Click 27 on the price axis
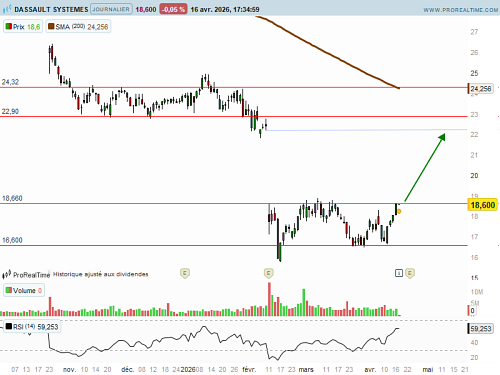This screenshot has width=500, height=375. [474, 32]
